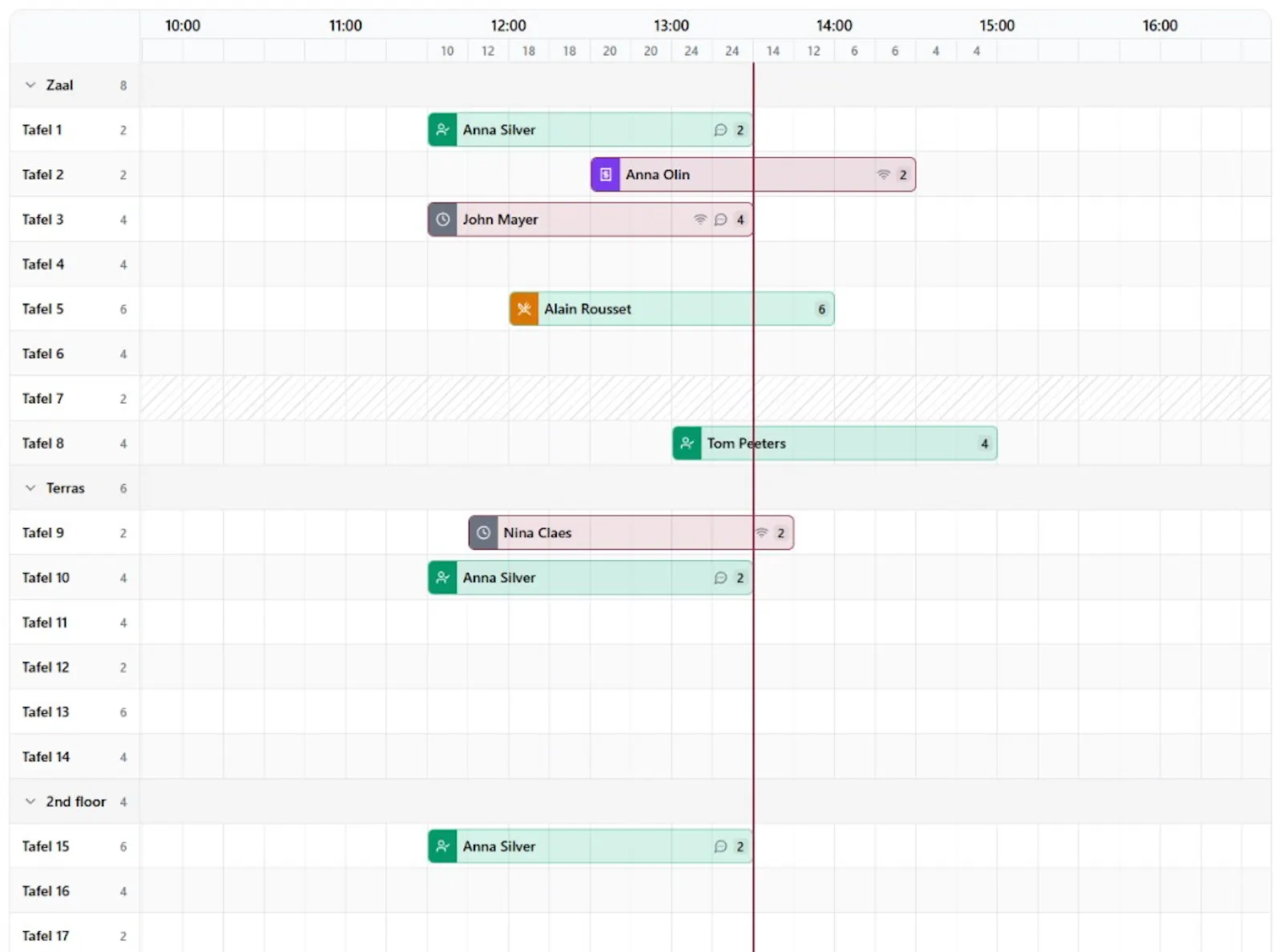Open the Anna Olin reservation on Tafel 2

click(753, 175)
